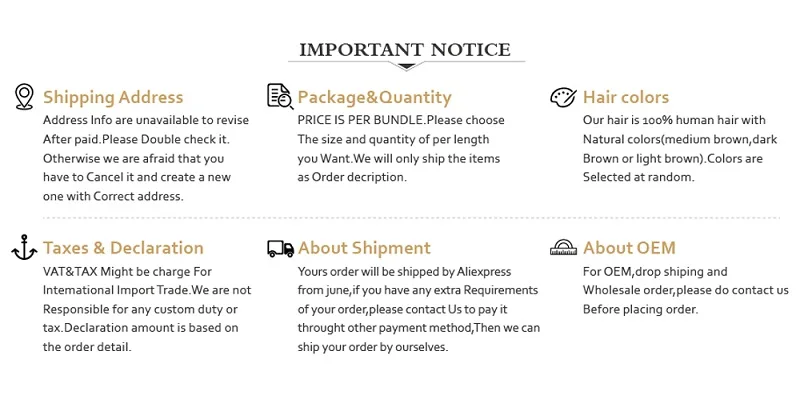The image size is (800, 395).
Task: Select the Taxes & Declaration heading
Action: (x=123, y=248)
